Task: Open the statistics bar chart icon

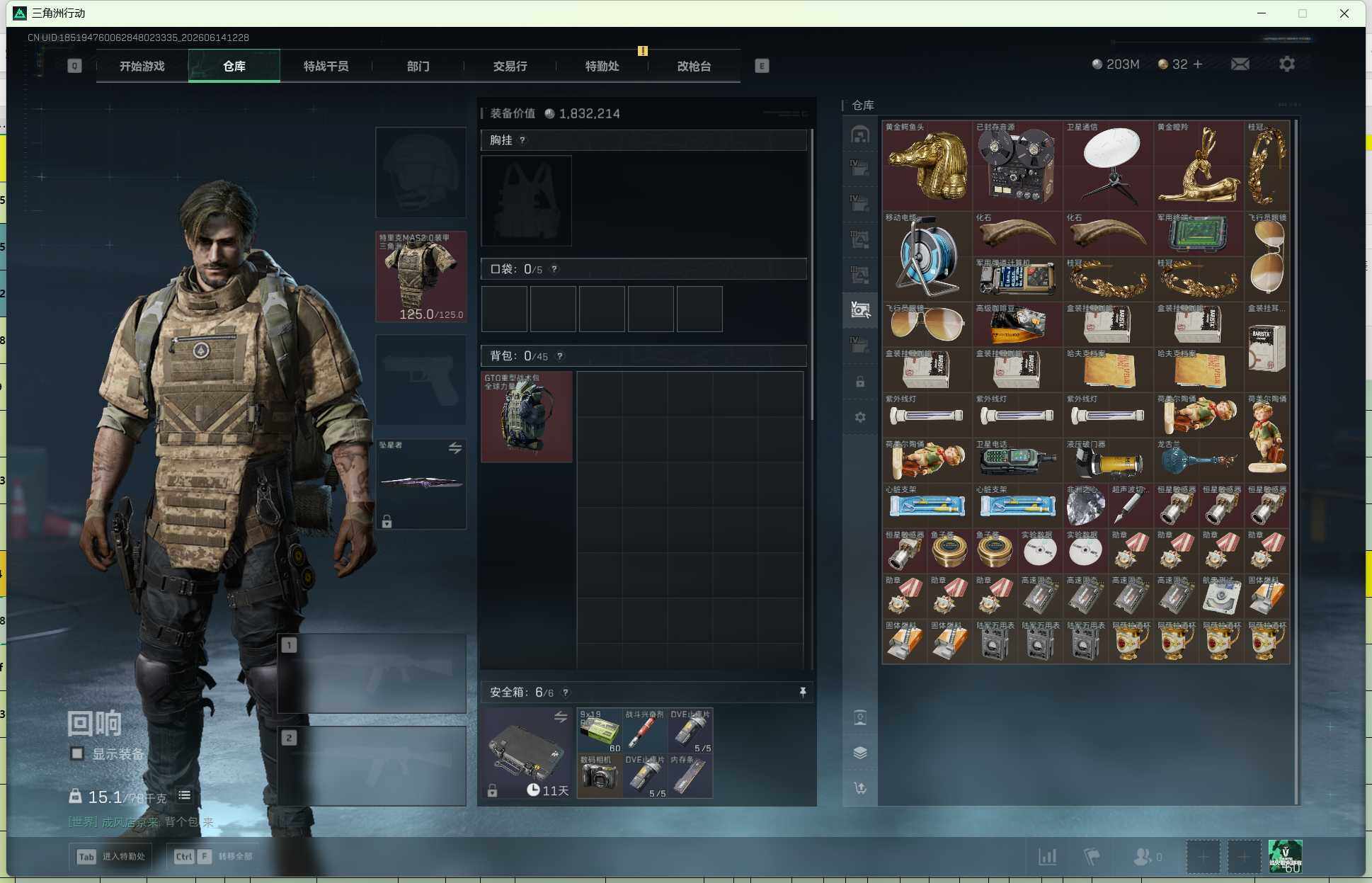Action: (x=1048, y=857)
